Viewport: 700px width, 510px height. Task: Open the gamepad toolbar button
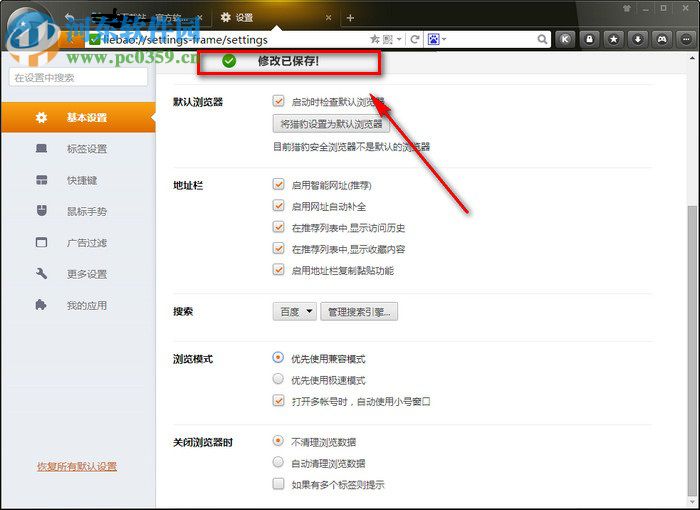click(662, 39)
